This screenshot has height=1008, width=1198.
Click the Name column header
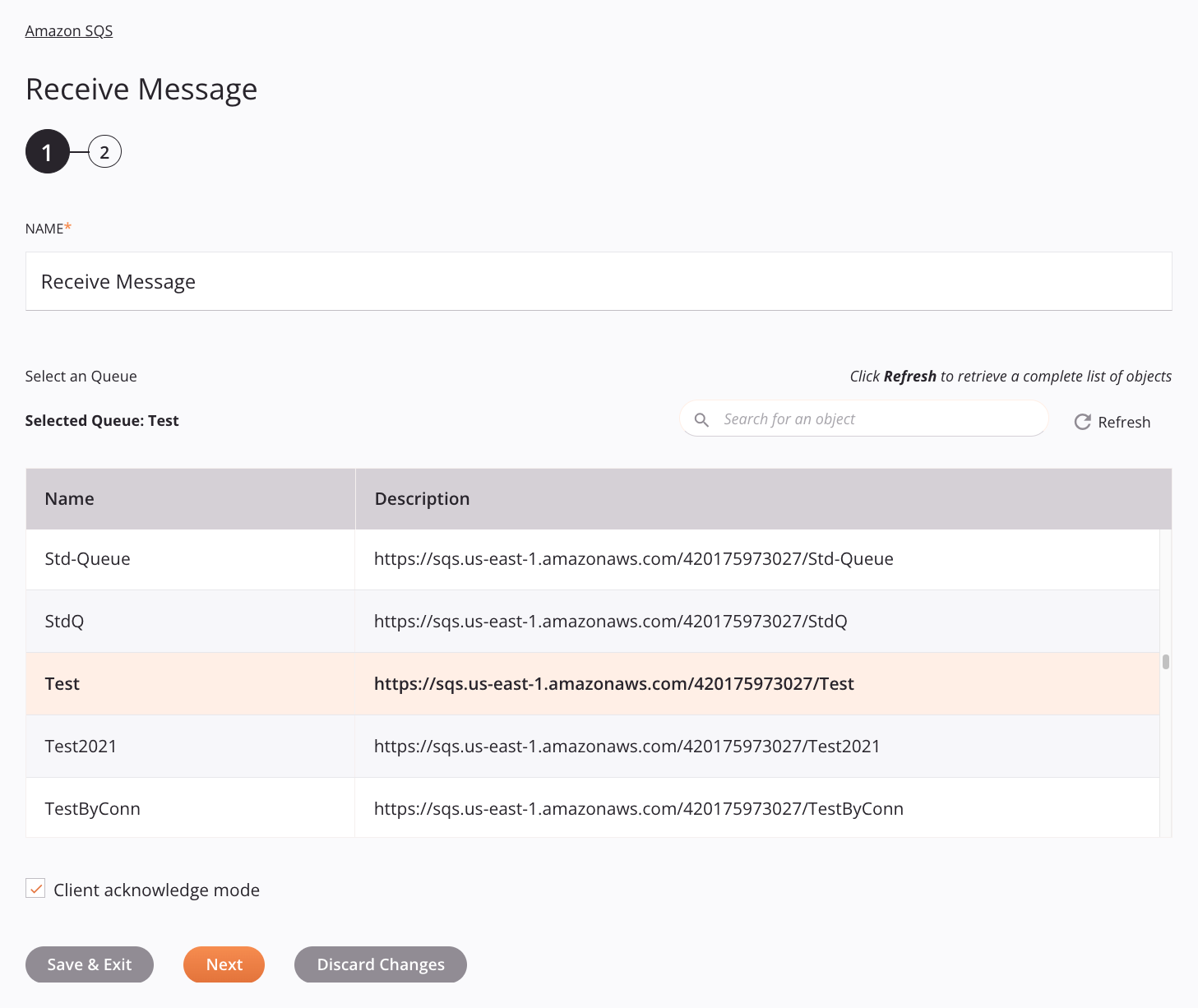(x=190, y=499)
